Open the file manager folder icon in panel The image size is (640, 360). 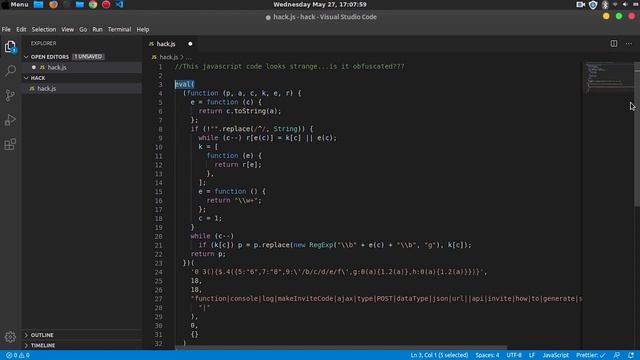click(80, 4)
